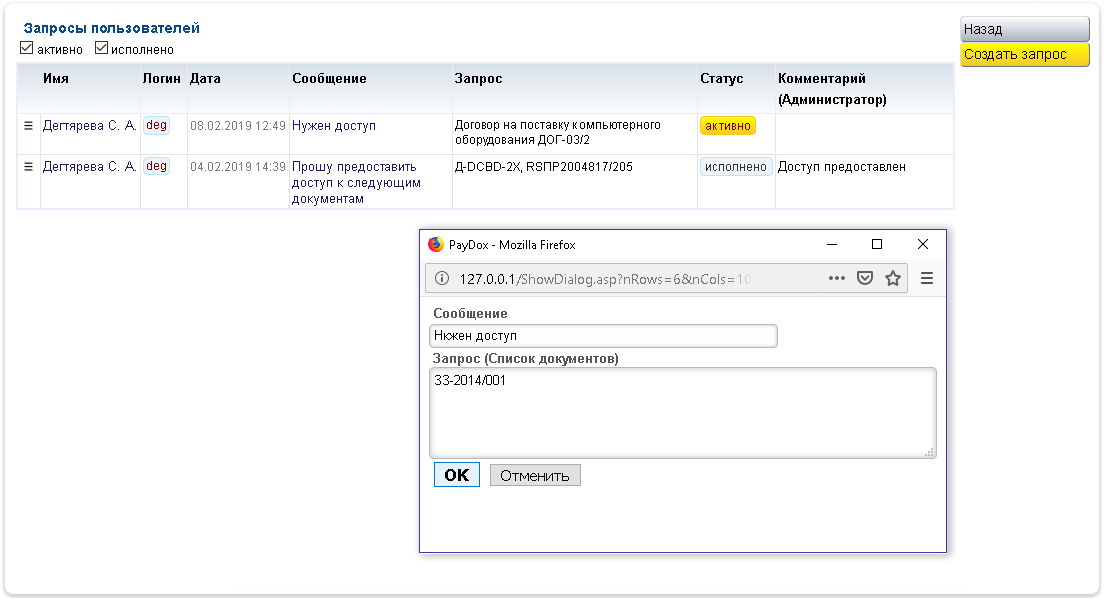Click the Save to Pocket icon
The height and width of the screenshot is (599, 1104).
point(865,279)
